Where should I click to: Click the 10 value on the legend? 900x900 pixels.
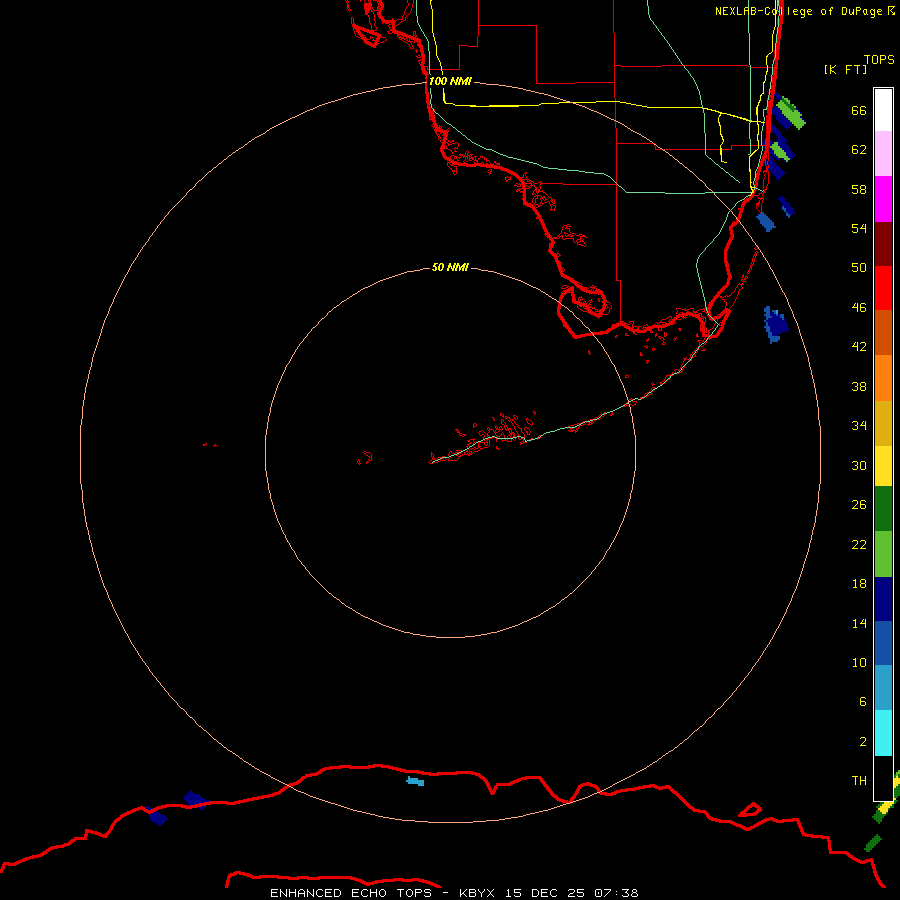tap(859, 663)
